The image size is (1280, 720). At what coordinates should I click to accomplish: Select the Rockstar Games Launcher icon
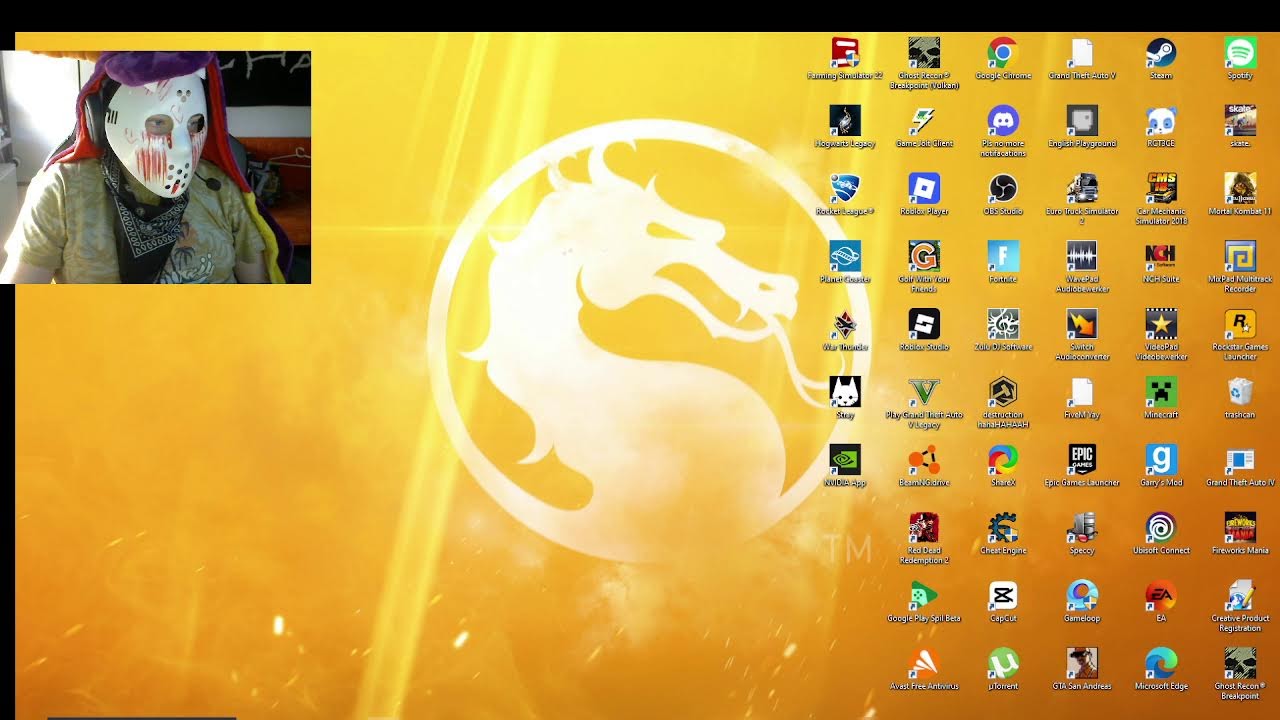[x=1240, y=324]
